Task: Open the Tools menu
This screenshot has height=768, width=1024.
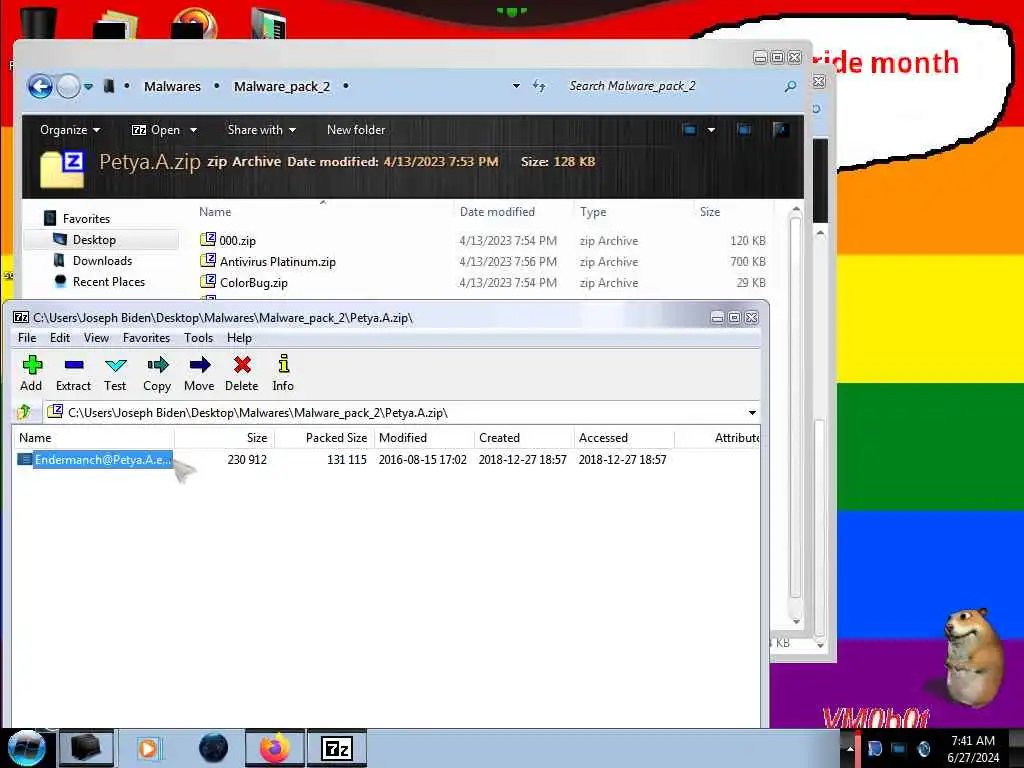Action: click(199, 338)
